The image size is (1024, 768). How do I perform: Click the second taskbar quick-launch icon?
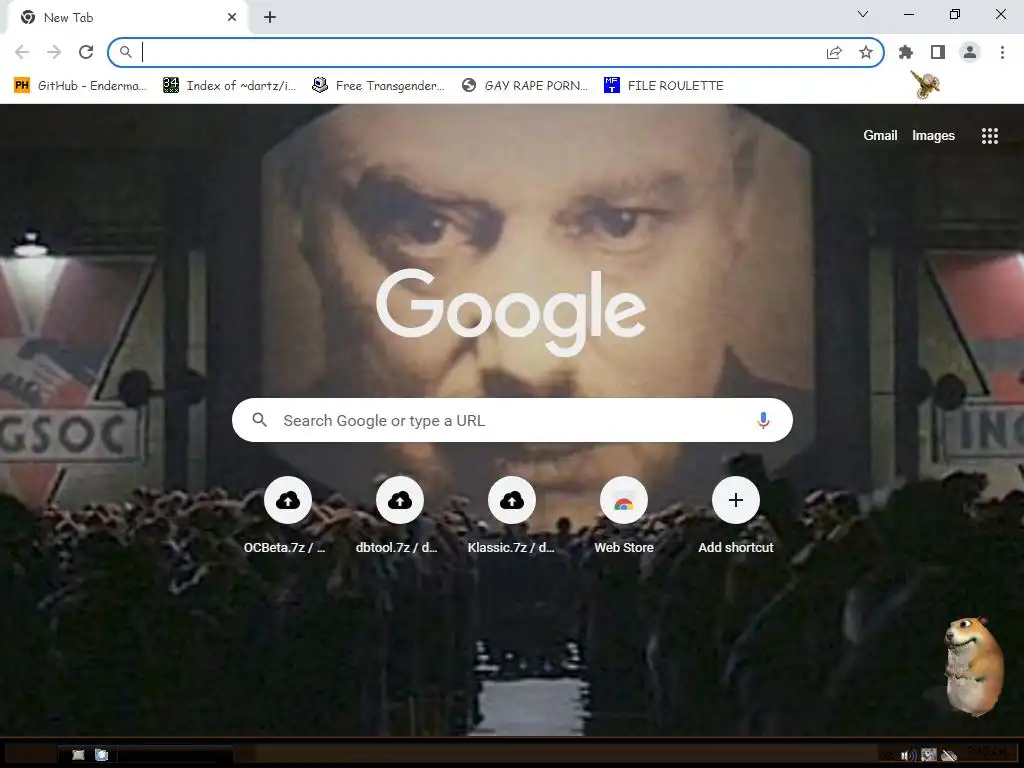[x=102, y=755]
